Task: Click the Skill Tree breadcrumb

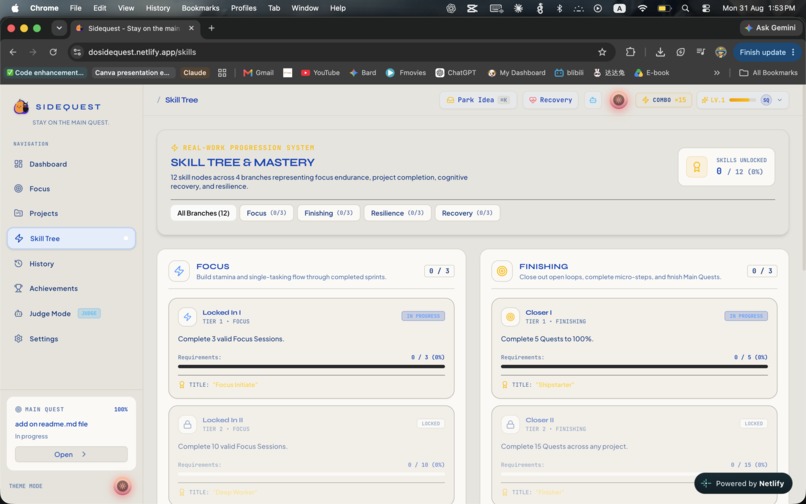Action: tap(181, 100)
